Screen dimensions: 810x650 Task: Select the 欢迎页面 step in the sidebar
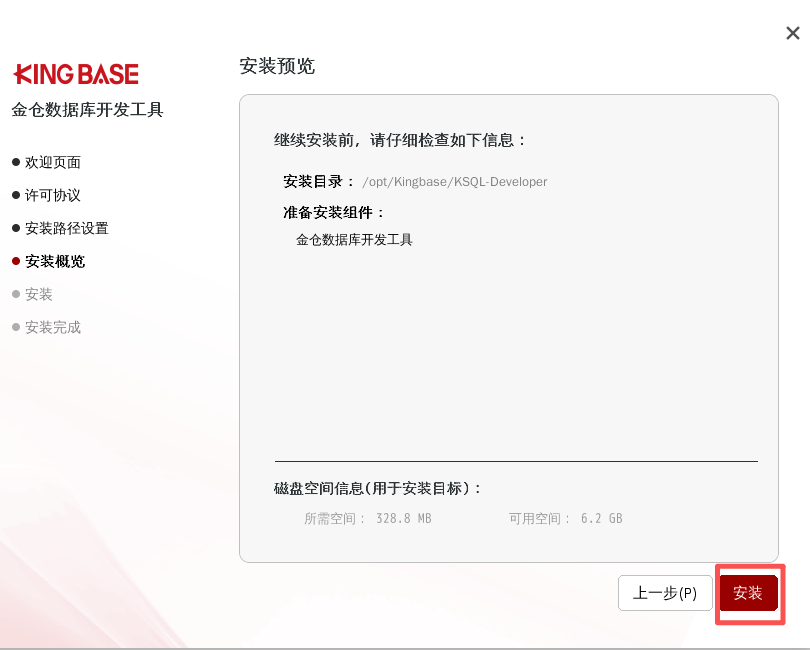click(53, 162)
